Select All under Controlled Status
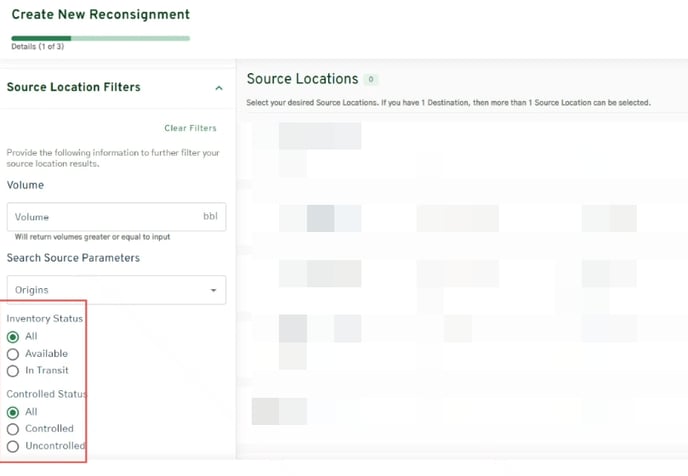The image size is (688, 476). [x=13, y=412]
